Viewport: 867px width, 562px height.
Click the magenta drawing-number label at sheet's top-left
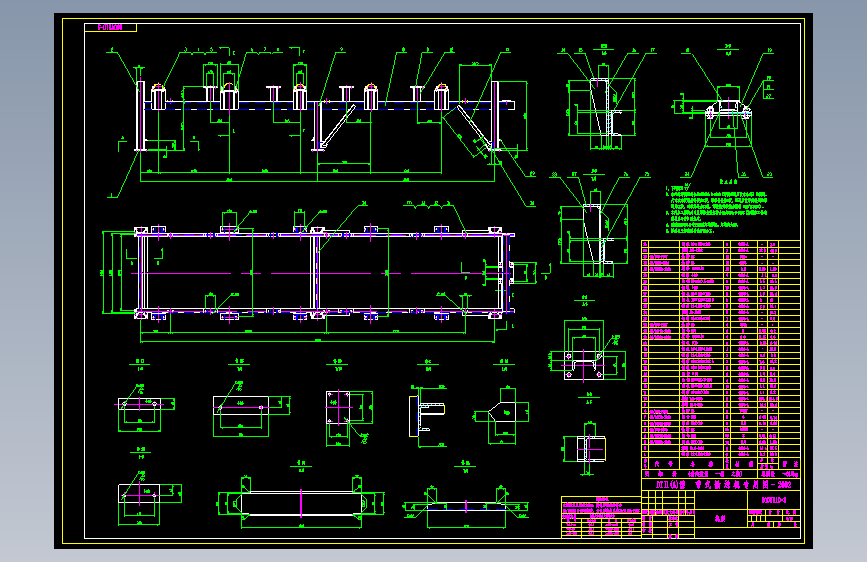coord(110,27)
